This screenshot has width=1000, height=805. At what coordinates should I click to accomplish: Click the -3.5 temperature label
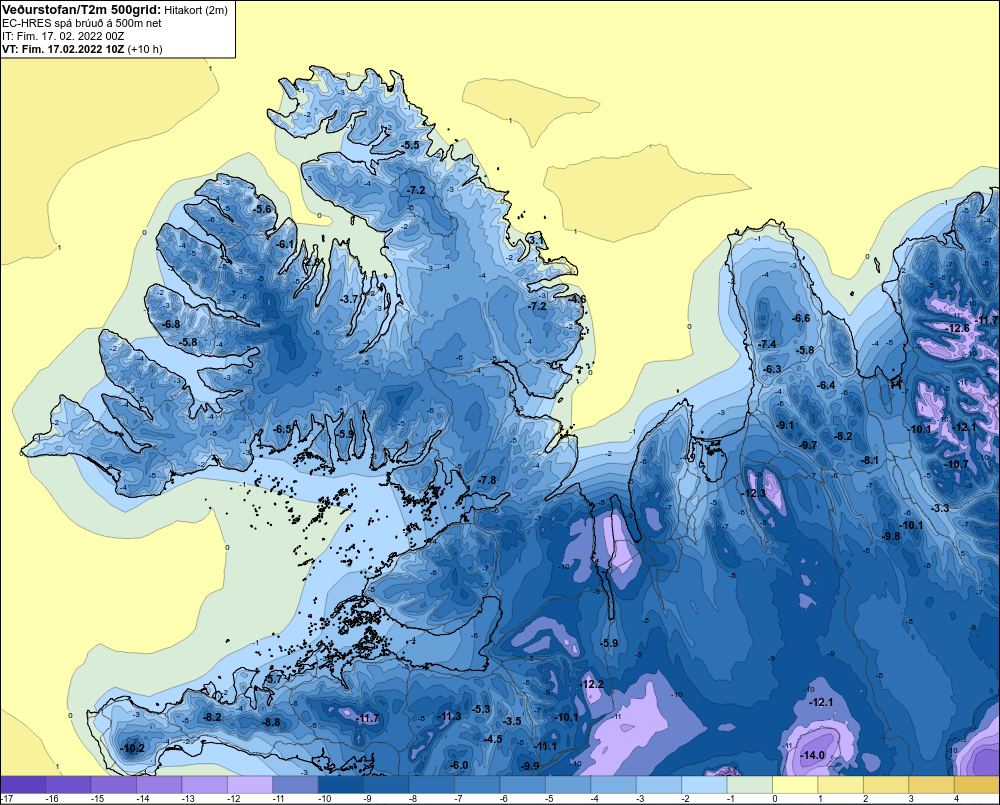pos(513,721)
